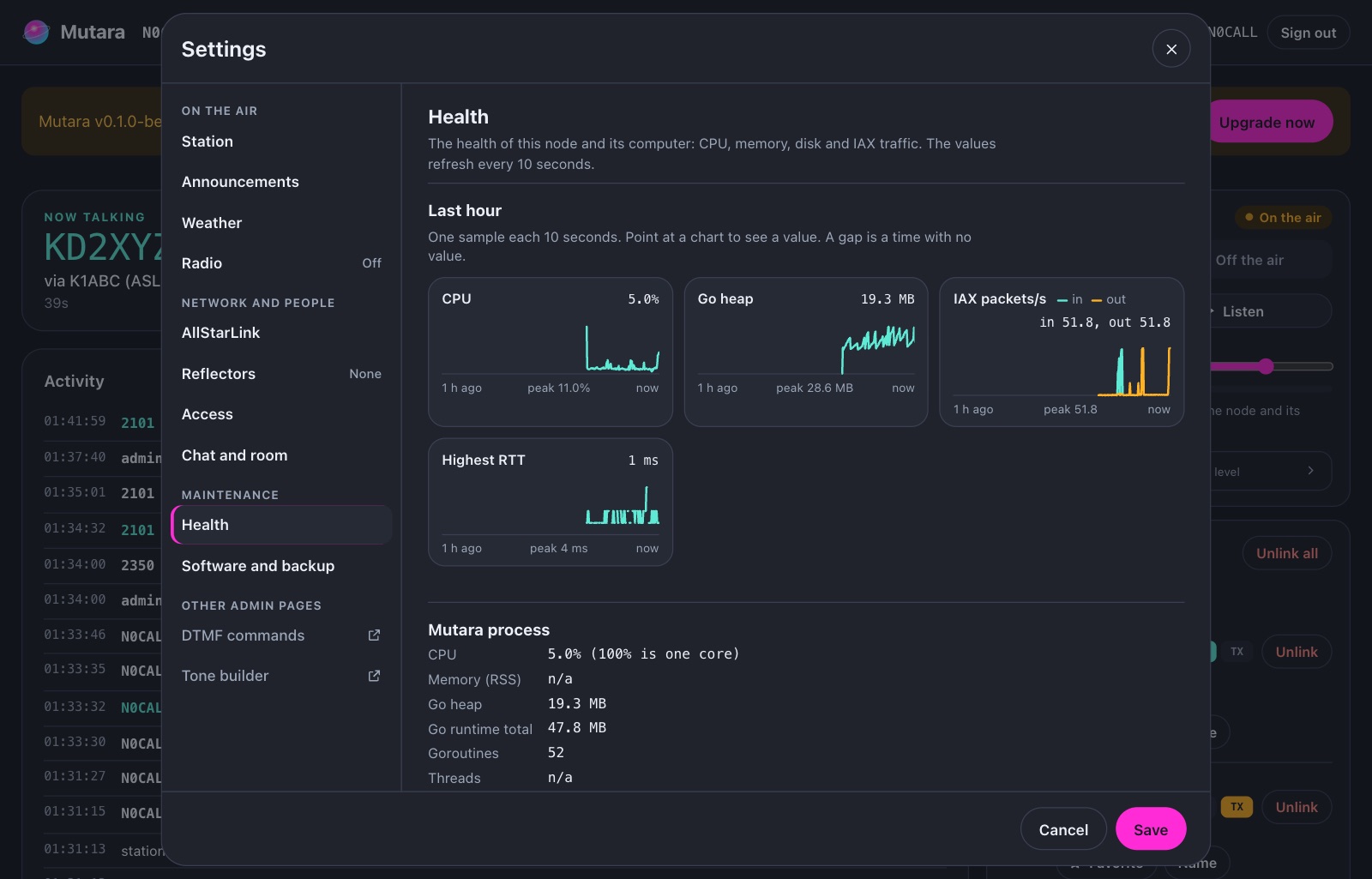Open the Weather settings section
This screenshot has height=879, width=1372.
tap(281, 223)
